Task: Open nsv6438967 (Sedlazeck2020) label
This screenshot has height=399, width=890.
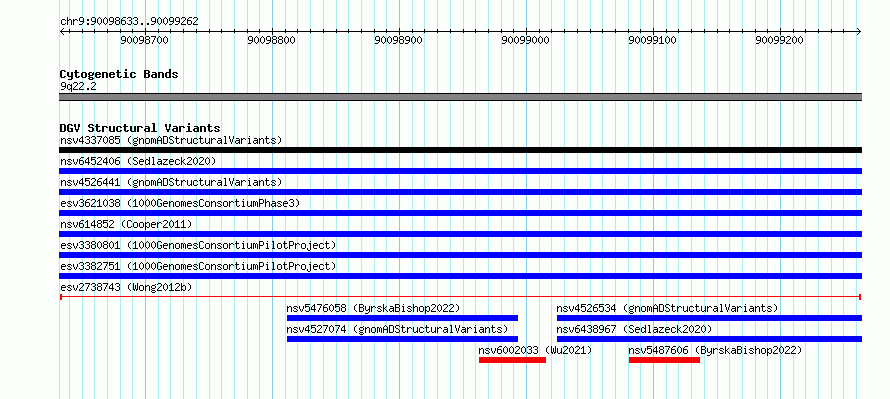Action: click(x=634, y=329)
